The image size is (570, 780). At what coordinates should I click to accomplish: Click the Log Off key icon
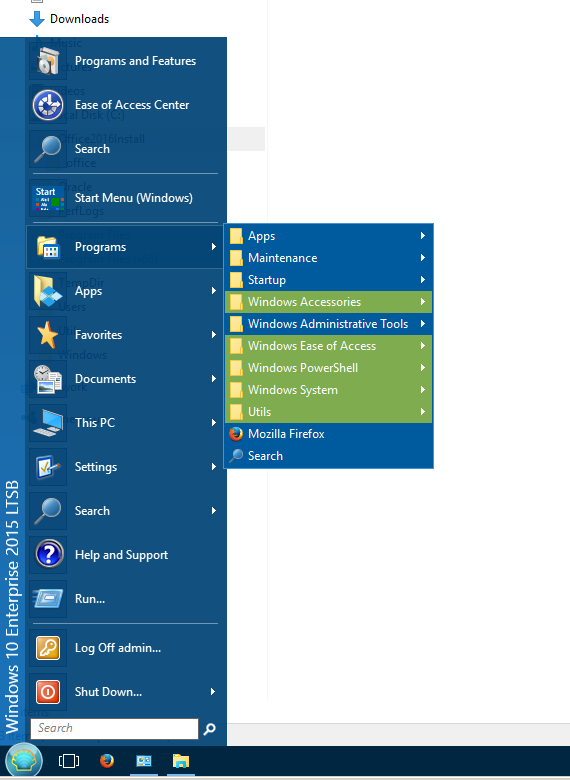pyautogui.click(x=48, y=648)
